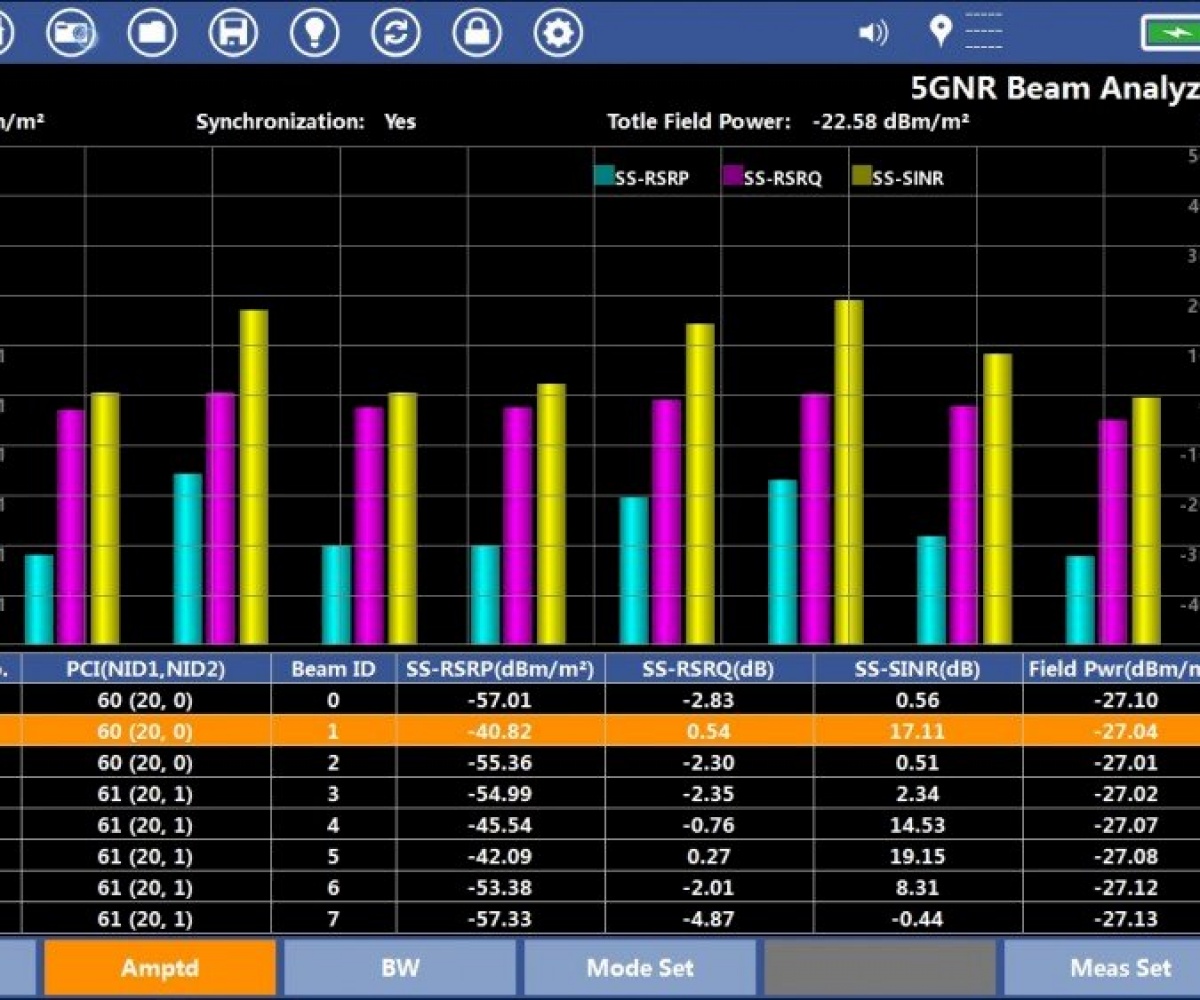Sort by PCI(NID1,NID2) column header
The image size is (1200, 1000).
click(146, 669)
